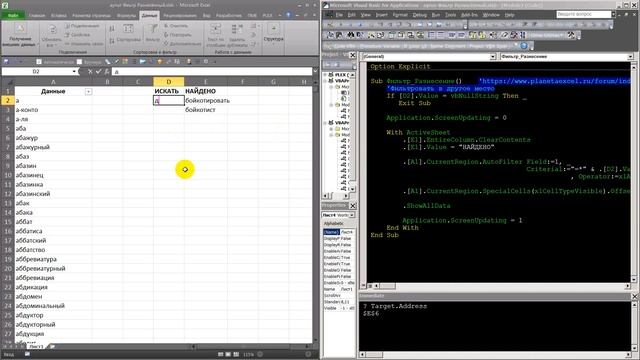Image resolution: width=640 pixels, height=360 pixels.
Task: Toggle the Автоматически checkbox
Action: pos(39,62)
